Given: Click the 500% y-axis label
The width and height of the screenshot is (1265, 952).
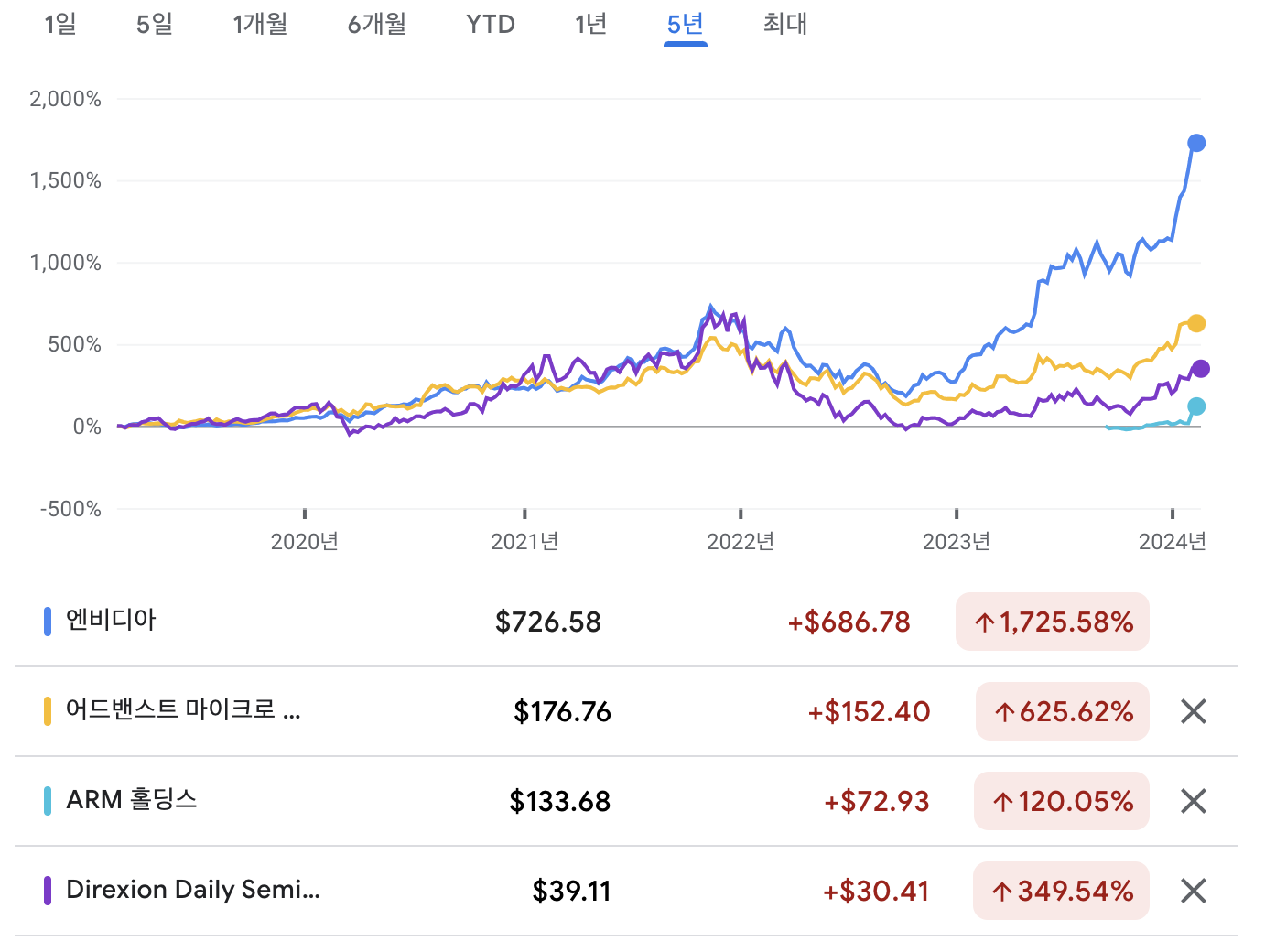Looking at the screenshot, I should (75, 344).
